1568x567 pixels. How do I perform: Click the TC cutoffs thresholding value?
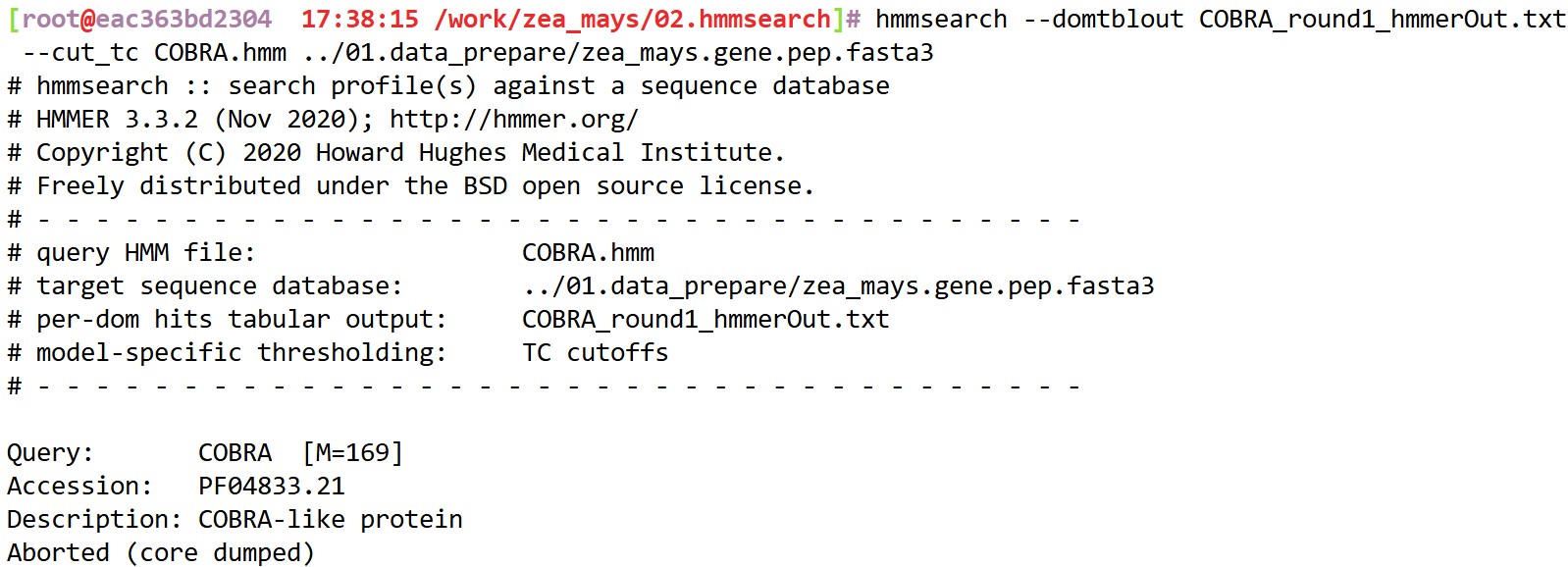(595, 353)
